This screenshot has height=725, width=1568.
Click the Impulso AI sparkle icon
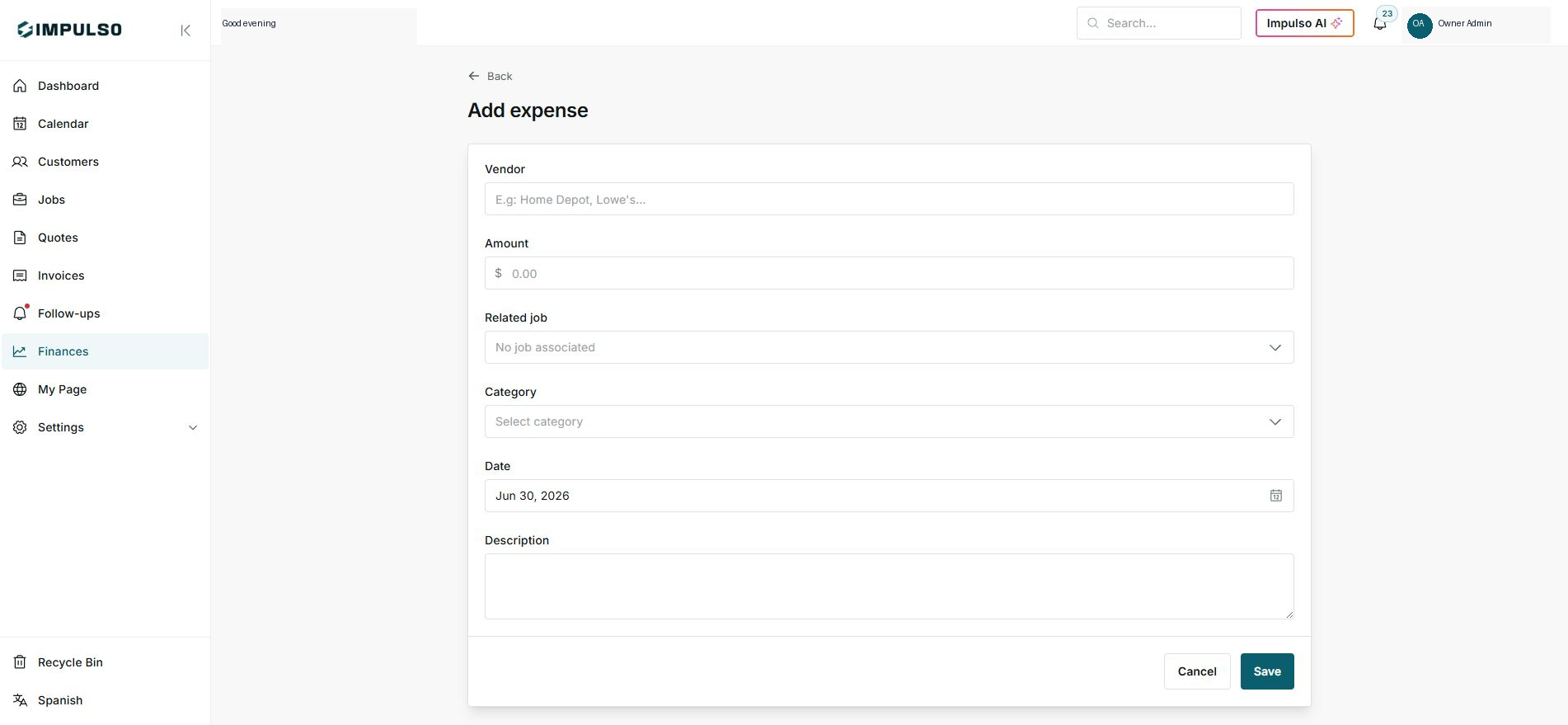point(1336,23)
